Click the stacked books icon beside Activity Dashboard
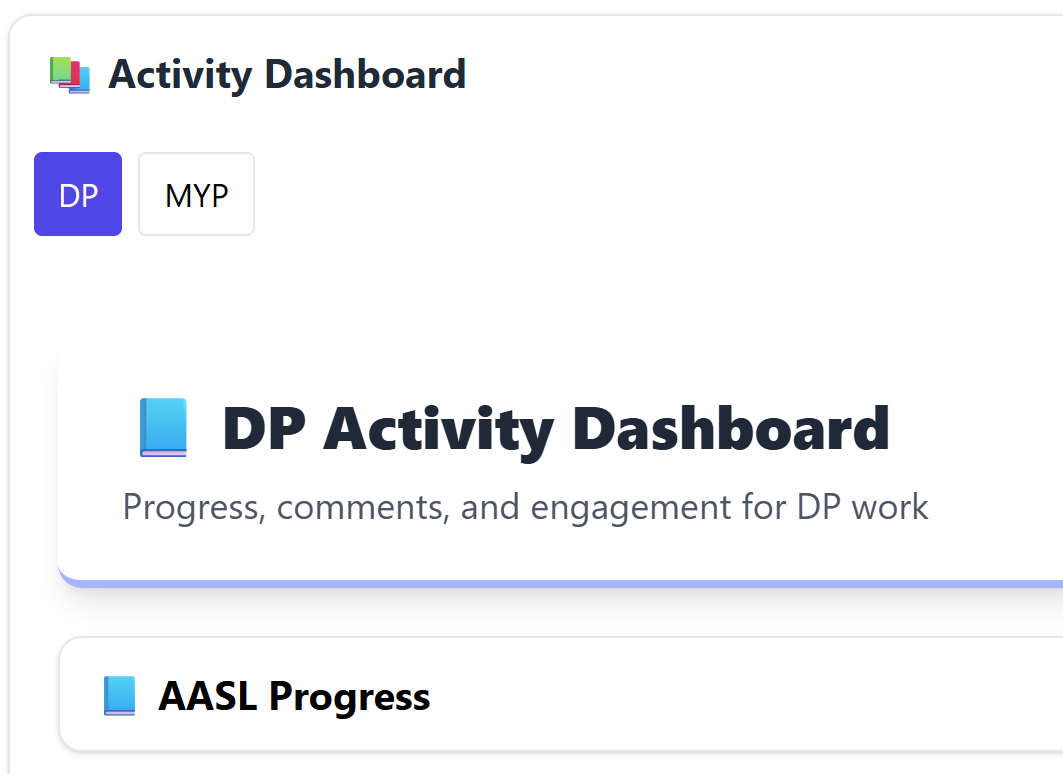1063x774 pixels. click(x=69, y=75)
